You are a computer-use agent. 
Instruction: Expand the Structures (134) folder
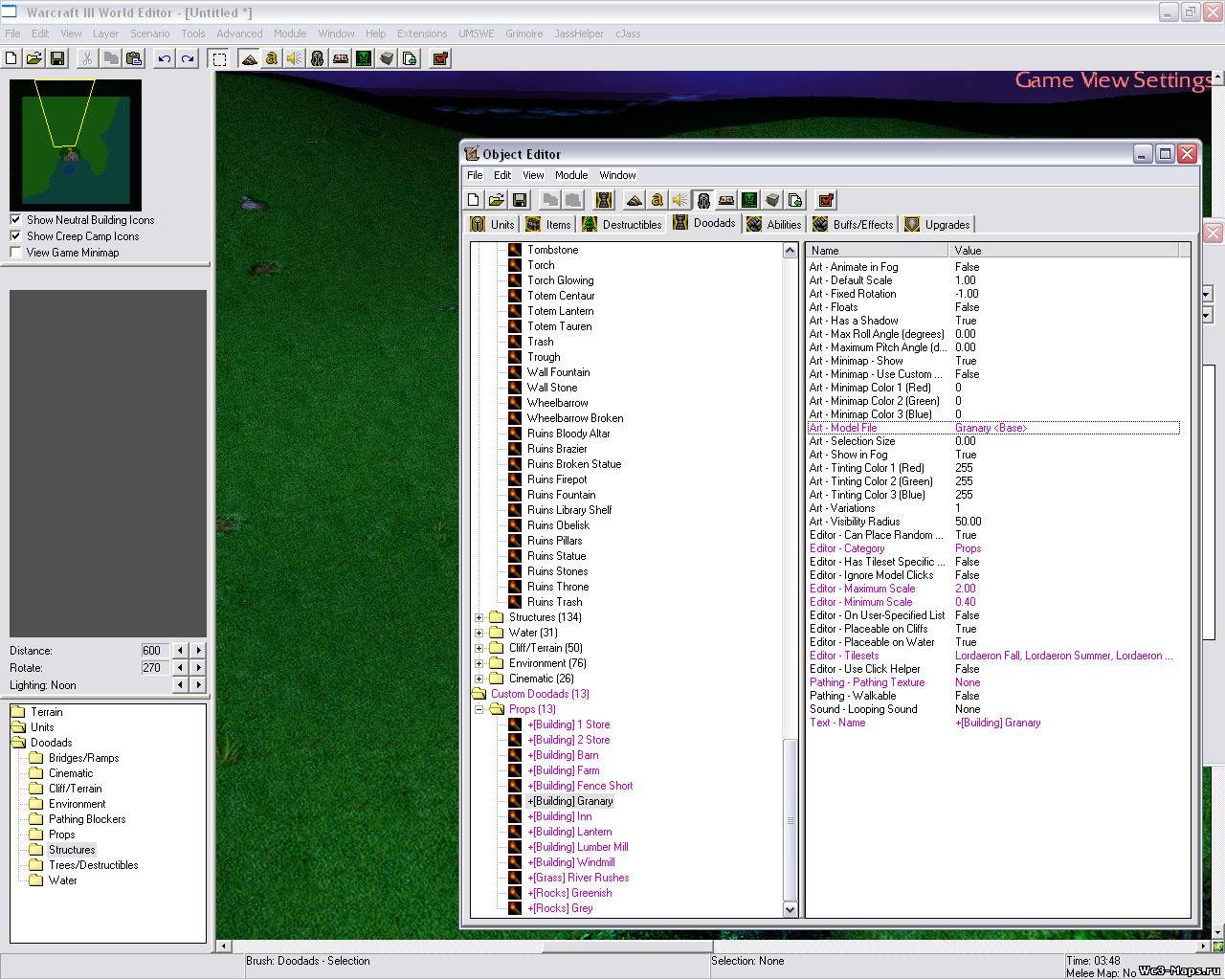coord(479,617)
